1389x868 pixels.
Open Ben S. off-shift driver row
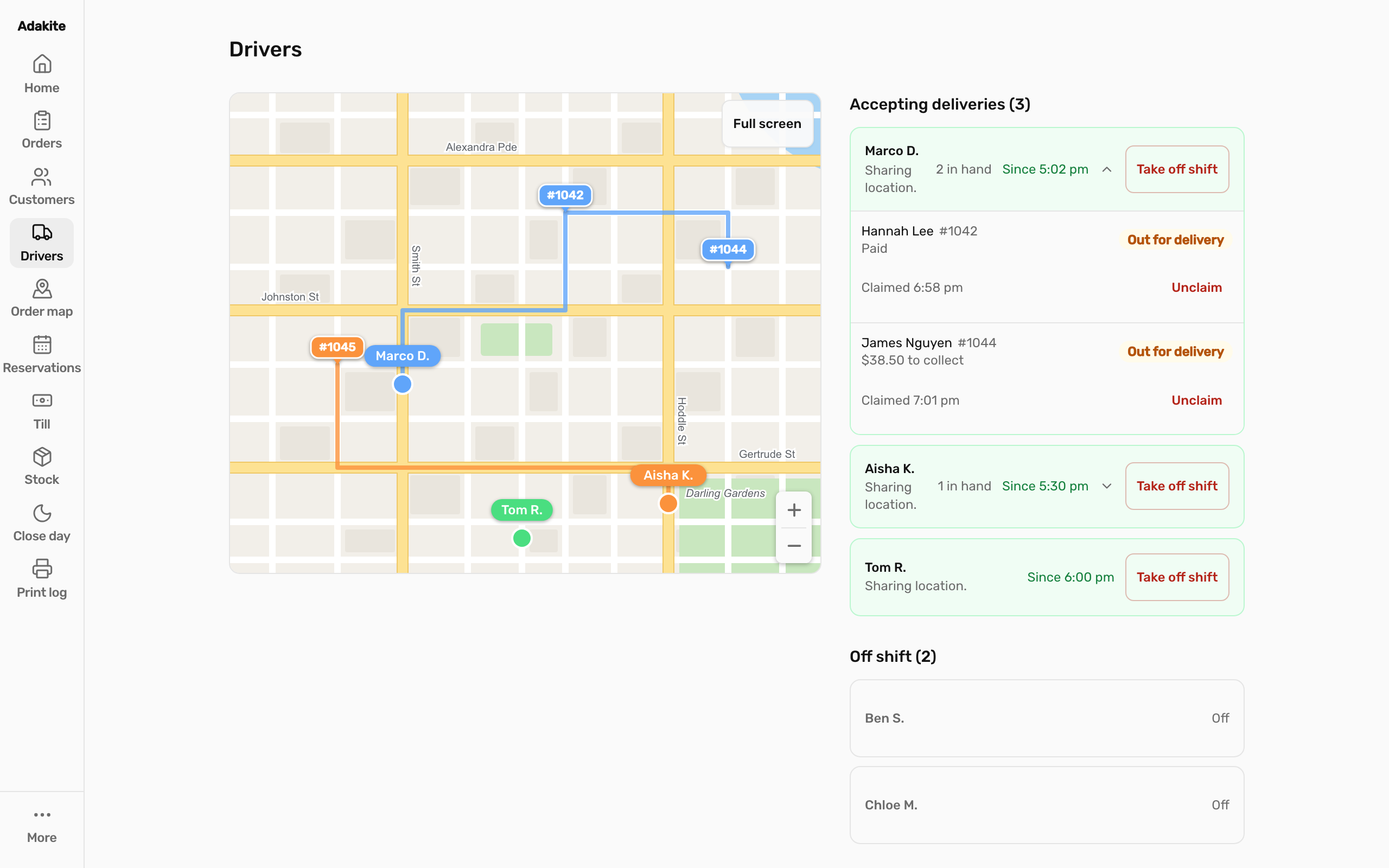(1046, 718)
